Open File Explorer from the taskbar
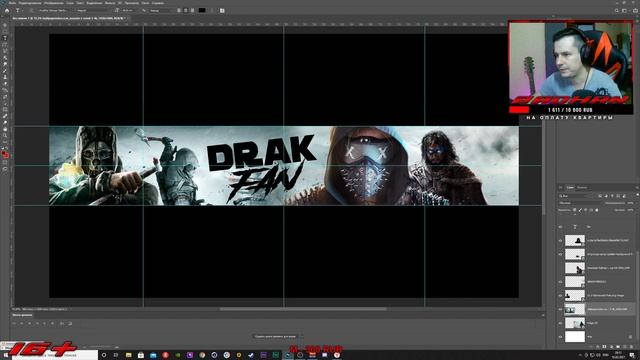640x360 pixels. point(129,355)
